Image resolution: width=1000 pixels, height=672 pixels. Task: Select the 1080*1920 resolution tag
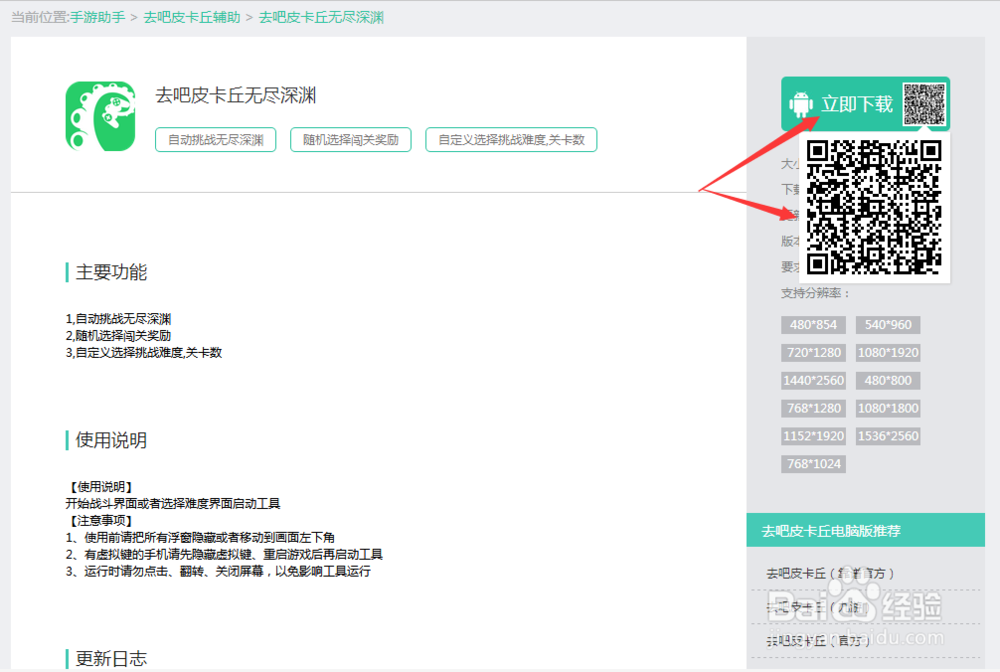click(x=888, y=353)
